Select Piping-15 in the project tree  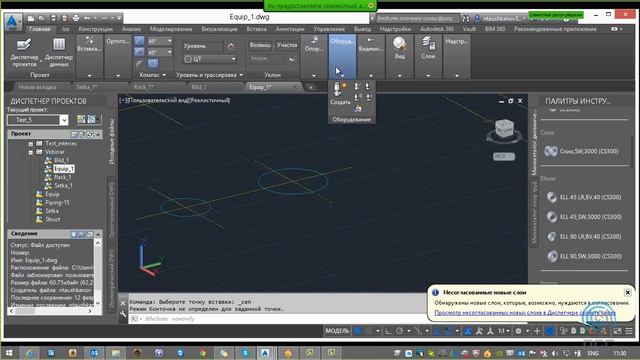click(57, 202)
